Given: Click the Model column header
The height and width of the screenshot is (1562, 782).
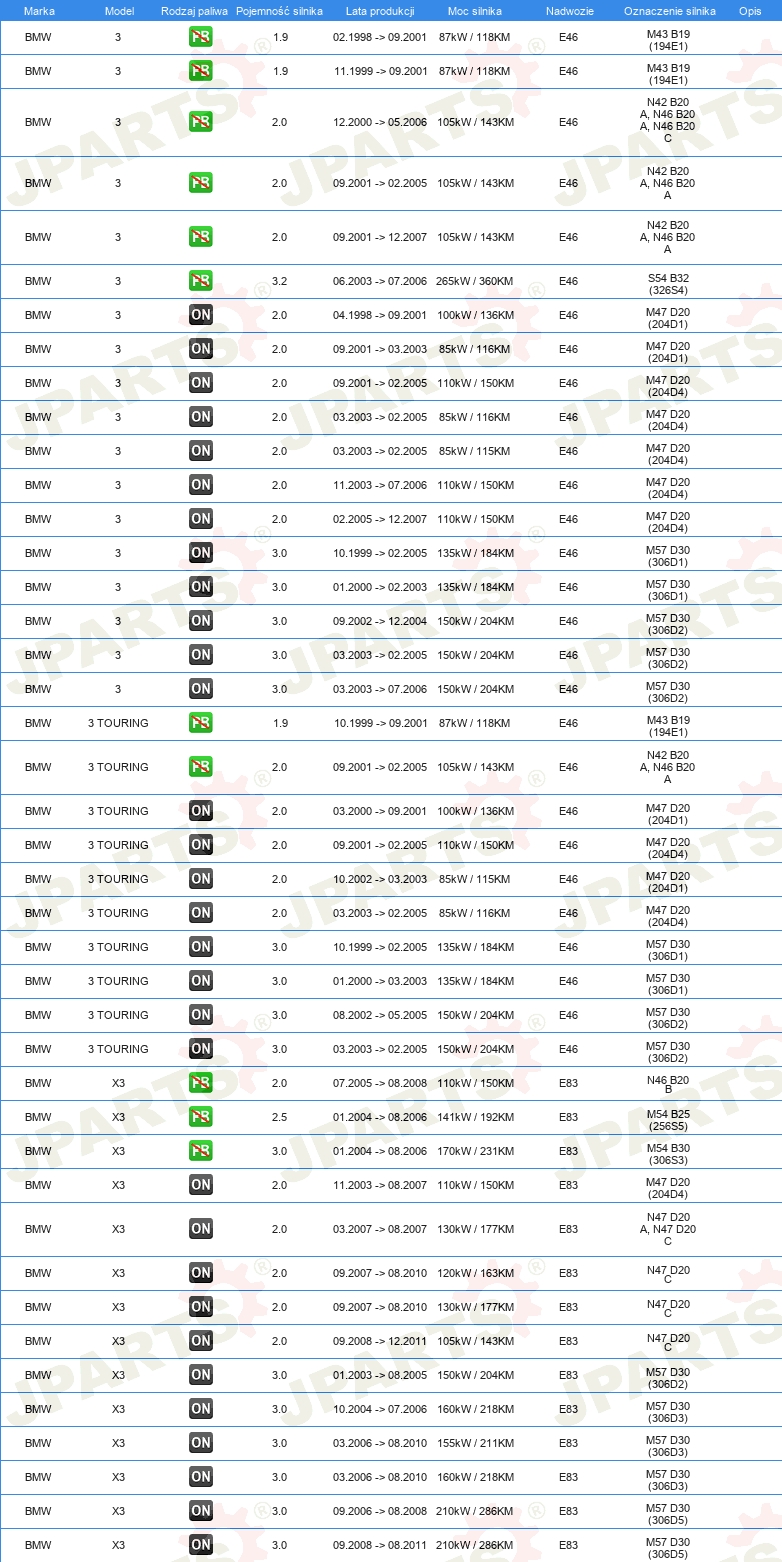Looking at the screenshot, I should [x=118, y=10].
